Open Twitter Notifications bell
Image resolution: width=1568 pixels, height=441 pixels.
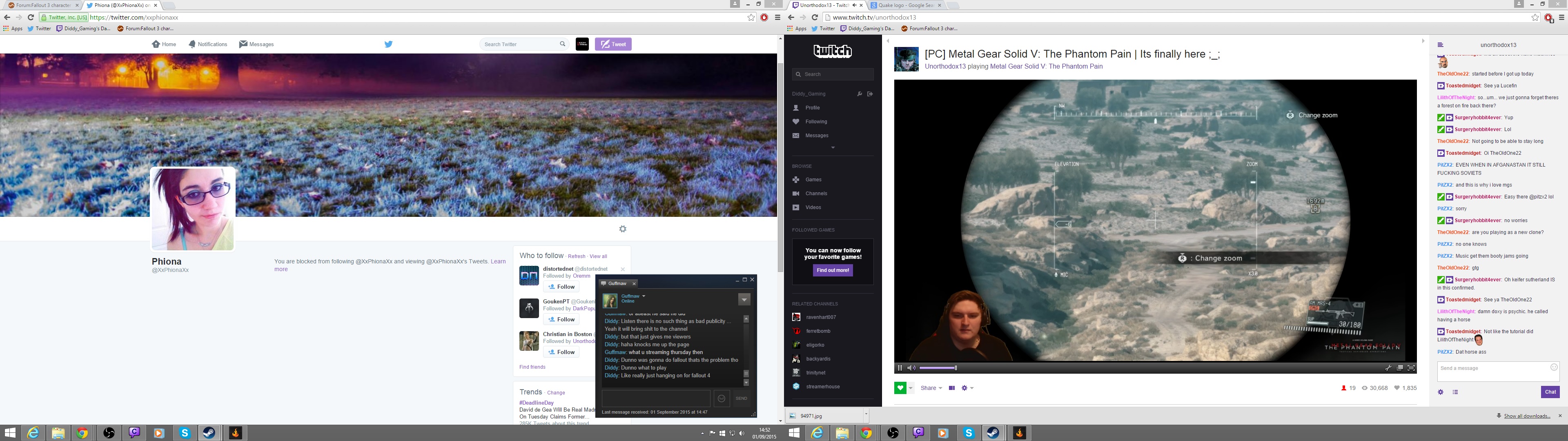[x=207, y=44]
